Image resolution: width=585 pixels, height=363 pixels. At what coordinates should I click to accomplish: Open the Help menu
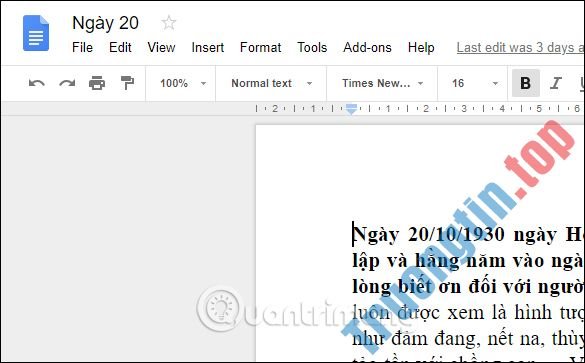pos(421,48)
